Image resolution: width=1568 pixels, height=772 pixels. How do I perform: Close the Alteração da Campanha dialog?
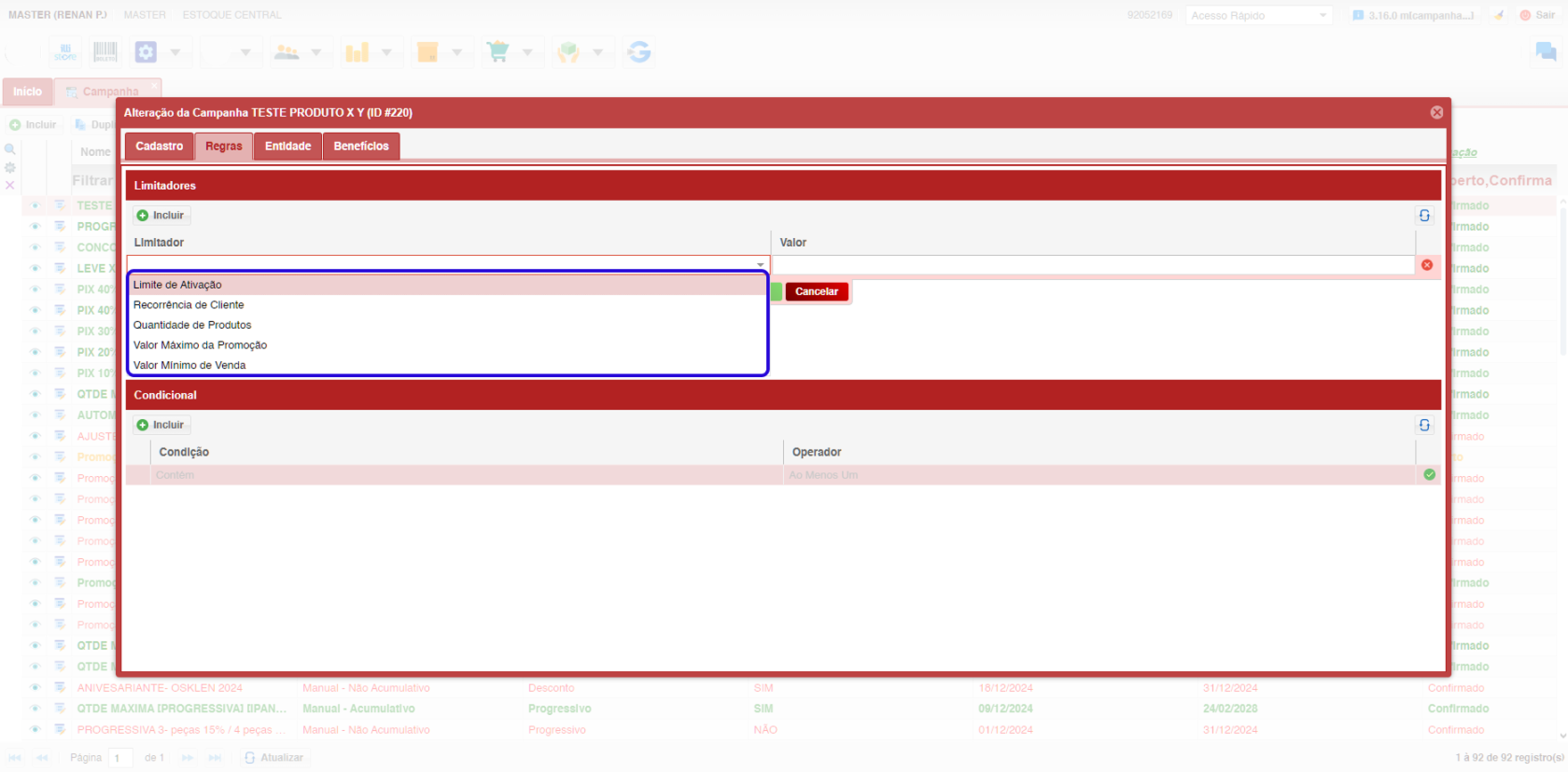[1436, 112]
